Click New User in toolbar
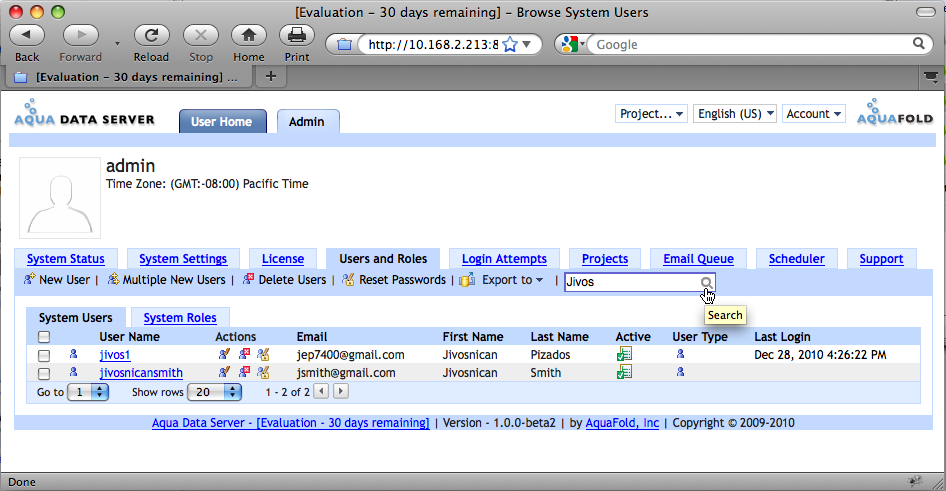Viewport: 946px width, 491px height. pos(57,280)
